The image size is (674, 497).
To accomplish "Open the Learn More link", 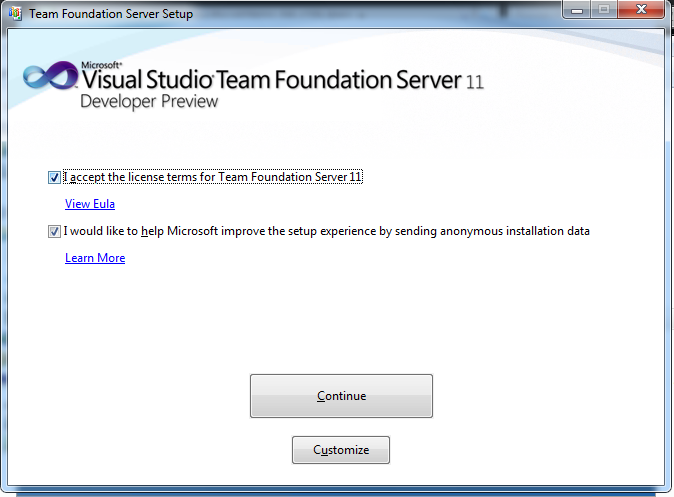I will (95, 258).
